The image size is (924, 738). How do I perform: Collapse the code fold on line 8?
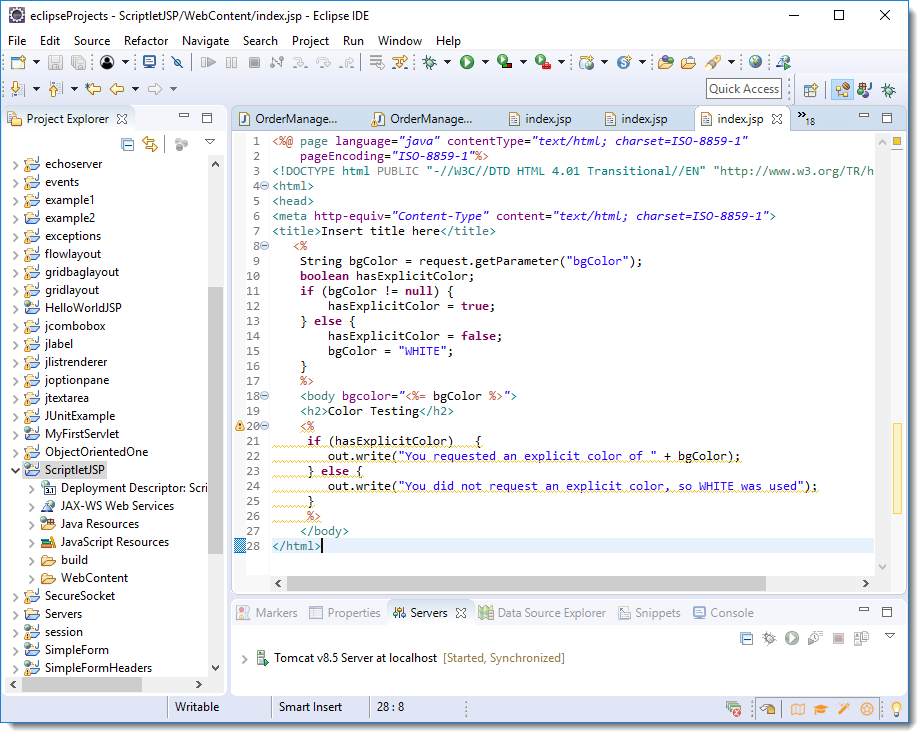point(265,246)
